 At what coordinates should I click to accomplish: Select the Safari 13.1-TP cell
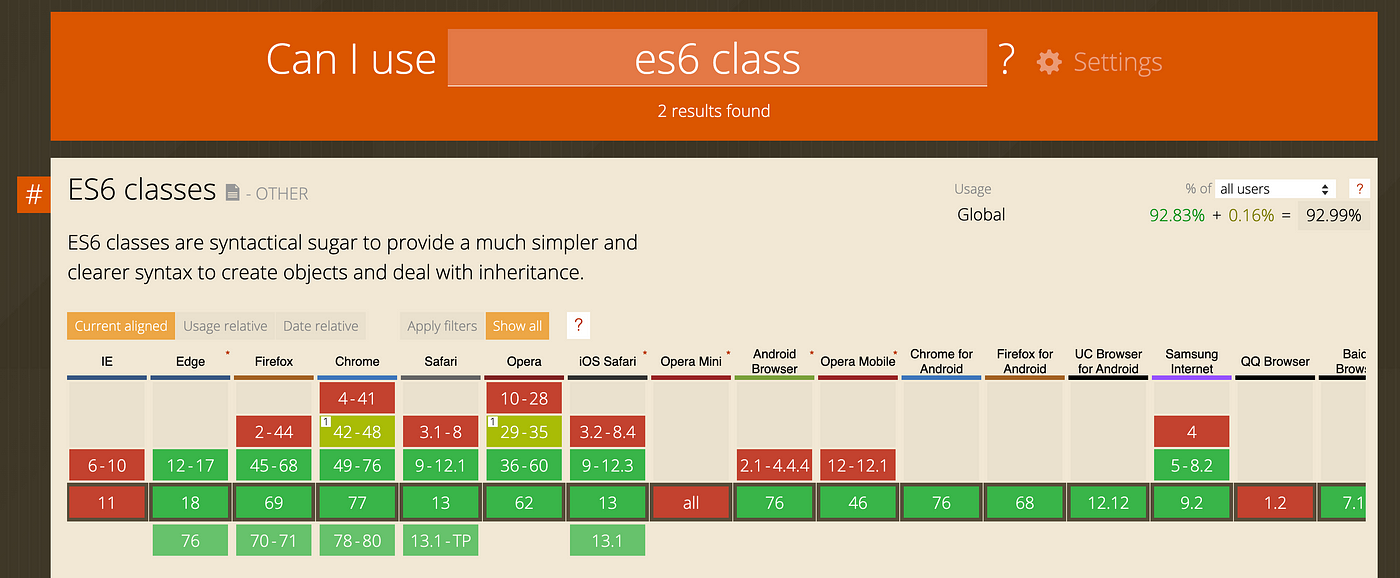pos(441,541)
